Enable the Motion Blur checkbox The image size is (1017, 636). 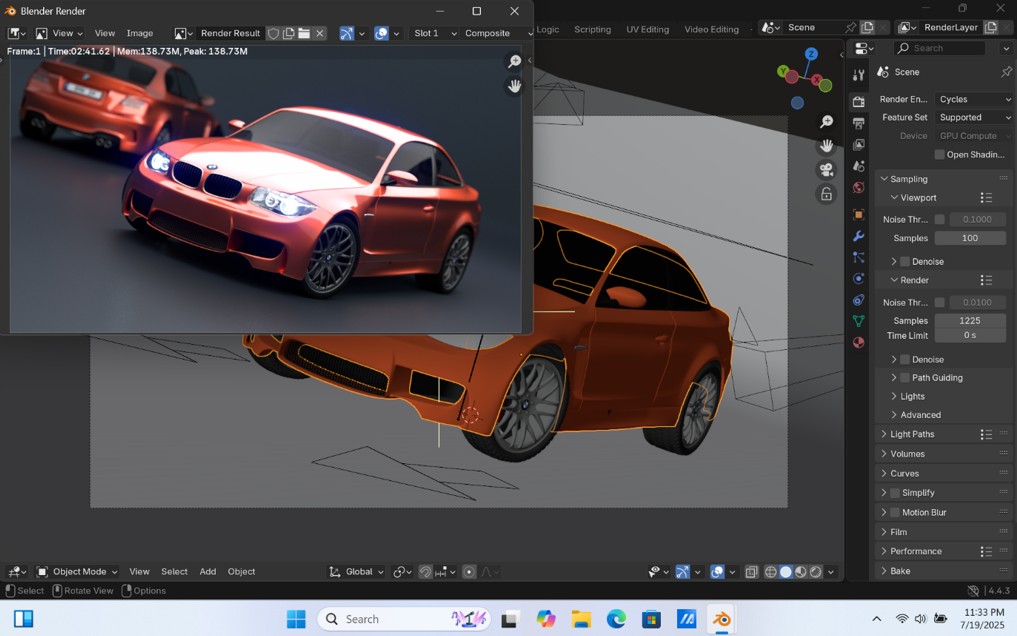tap(895, 512)
